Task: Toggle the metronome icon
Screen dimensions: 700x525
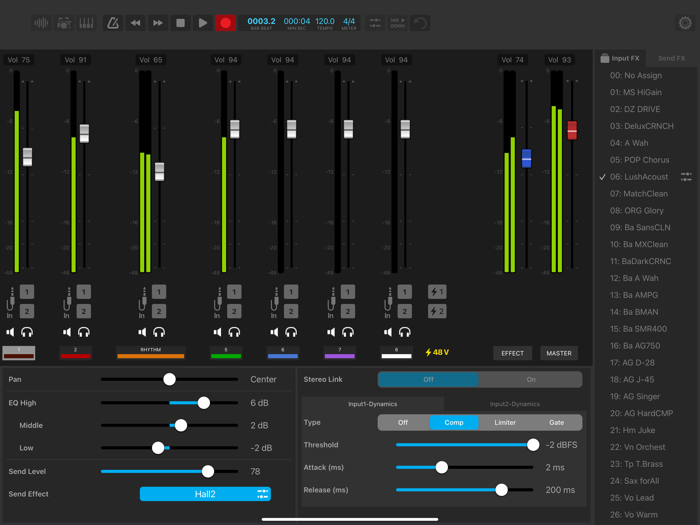Action: [113, 22]
